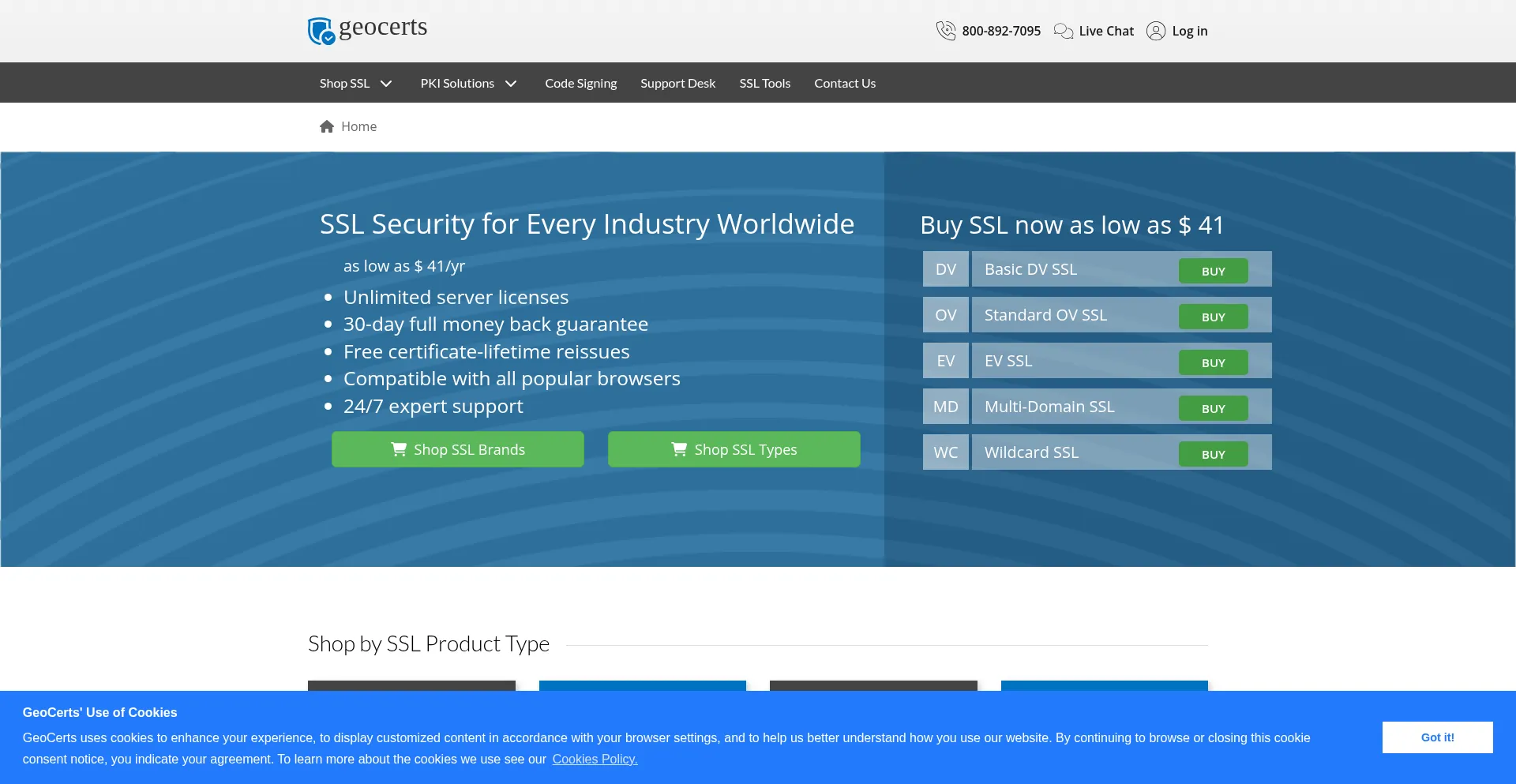Click the DV badge tile
Screen dimensions: 1516x784
[946, 269]
